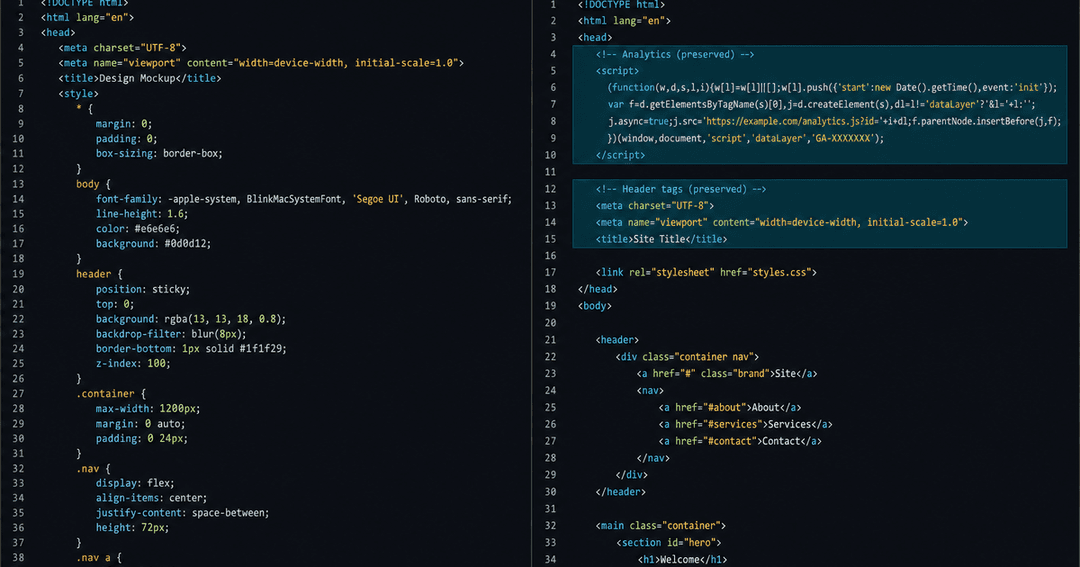Click the '<title>Site Title</title>' line
The width and height of the screenshot is (1080, 567).
662,239
